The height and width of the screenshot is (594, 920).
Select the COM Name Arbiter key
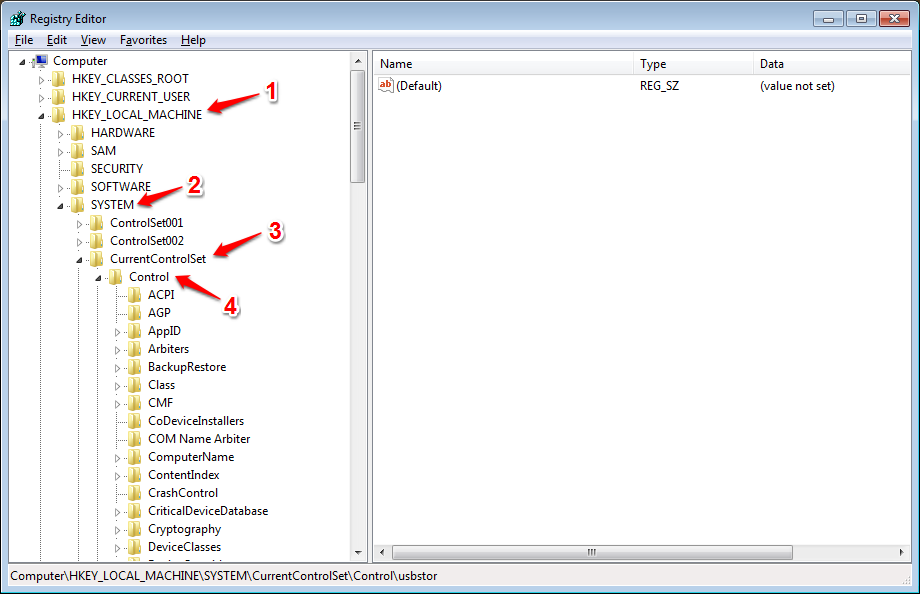click(x=199, y=439)
